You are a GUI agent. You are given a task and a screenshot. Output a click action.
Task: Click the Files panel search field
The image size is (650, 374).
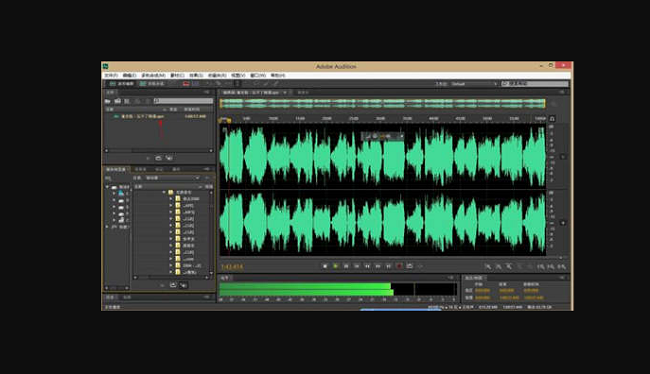tap(183, 101)
